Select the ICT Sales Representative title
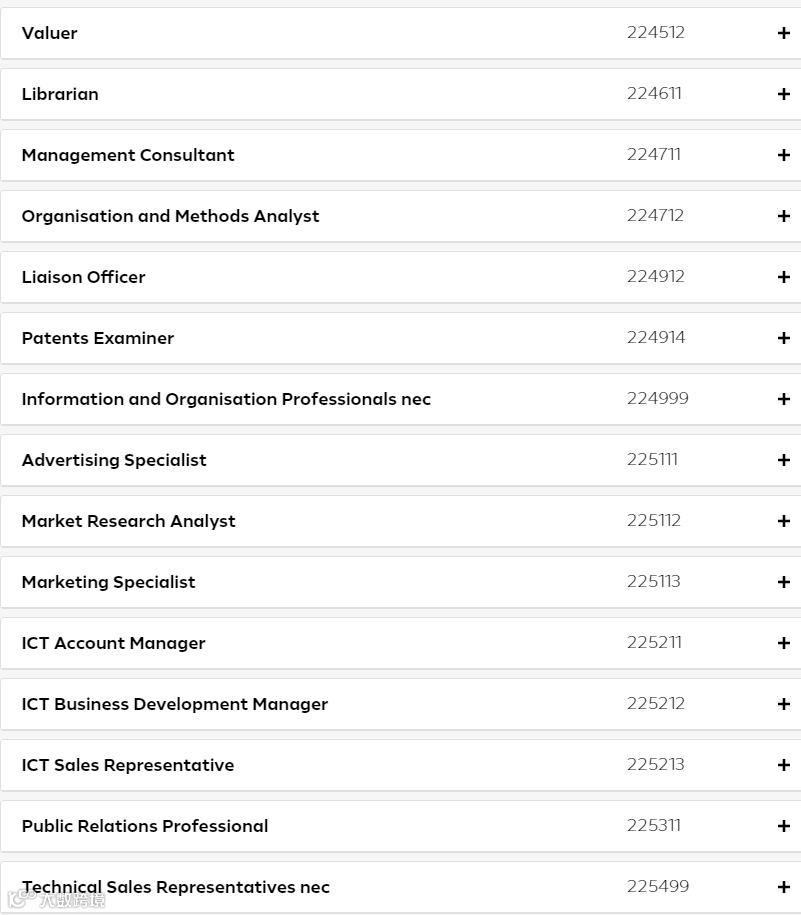Screen dimensions: 801x915 pyautogui.click(x=128, y=765)
